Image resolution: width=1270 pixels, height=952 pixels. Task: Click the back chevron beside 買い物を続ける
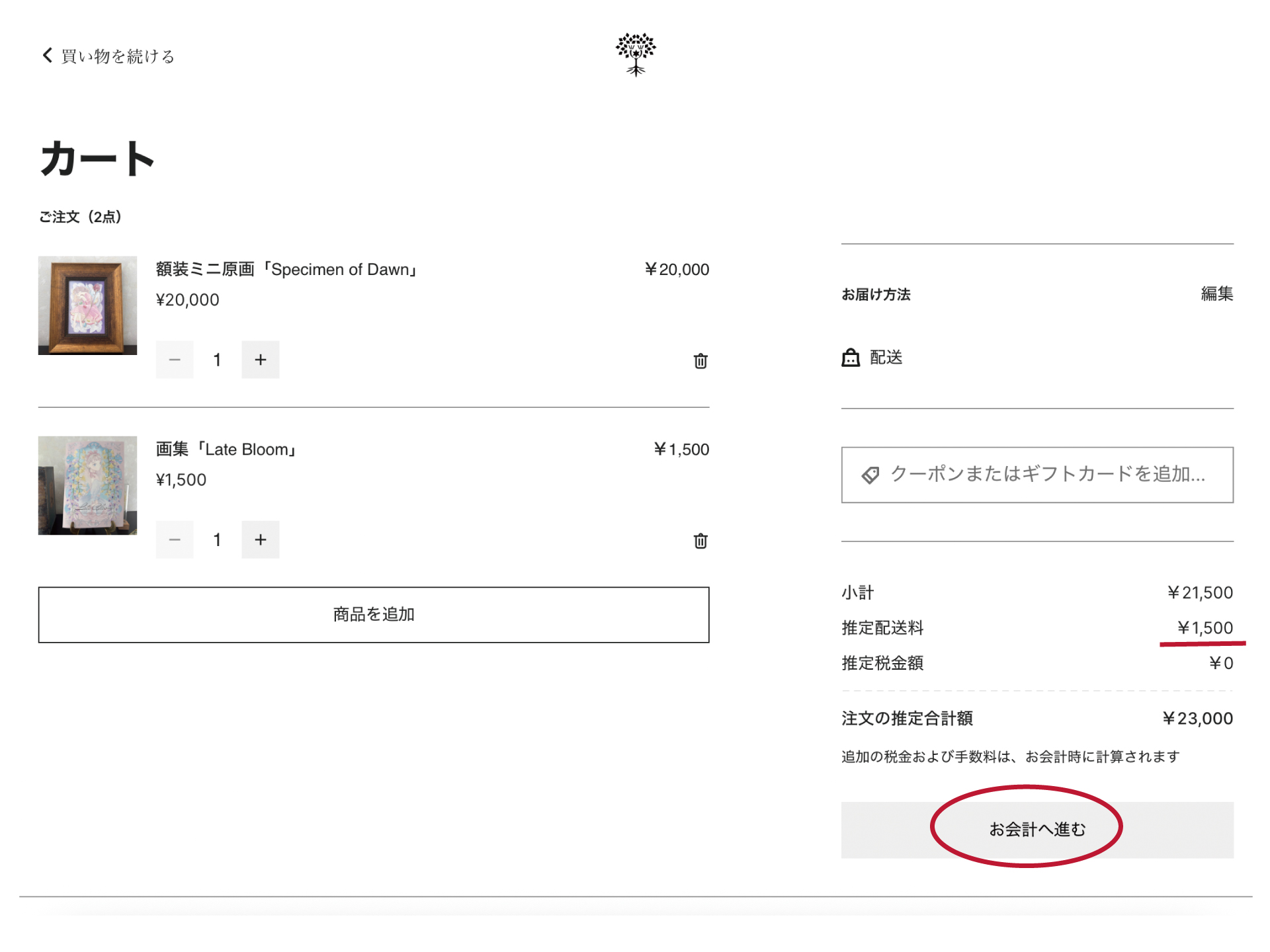click(x=47, y=56)
